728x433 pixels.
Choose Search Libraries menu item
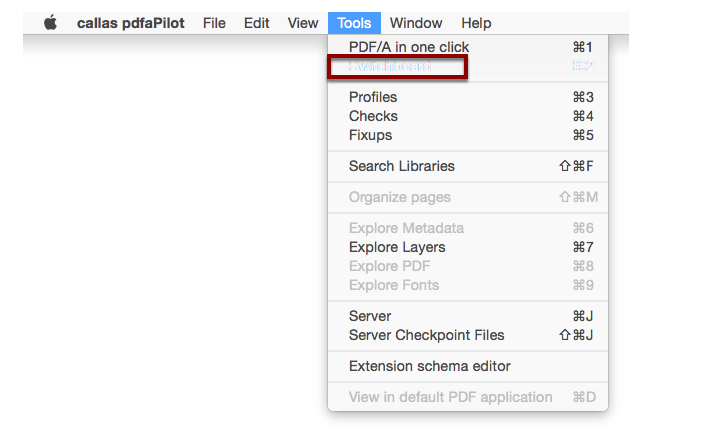(468, 166)
